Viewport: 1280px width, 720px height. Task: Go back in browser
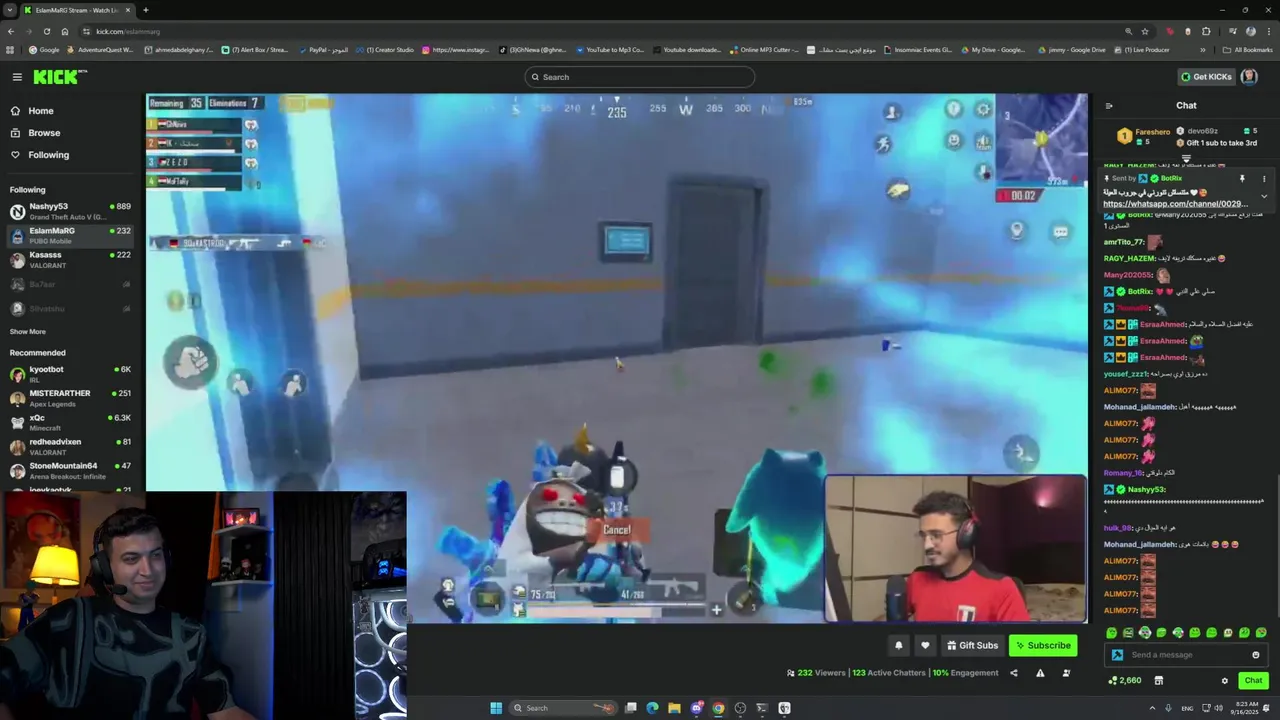coord(10,31)
